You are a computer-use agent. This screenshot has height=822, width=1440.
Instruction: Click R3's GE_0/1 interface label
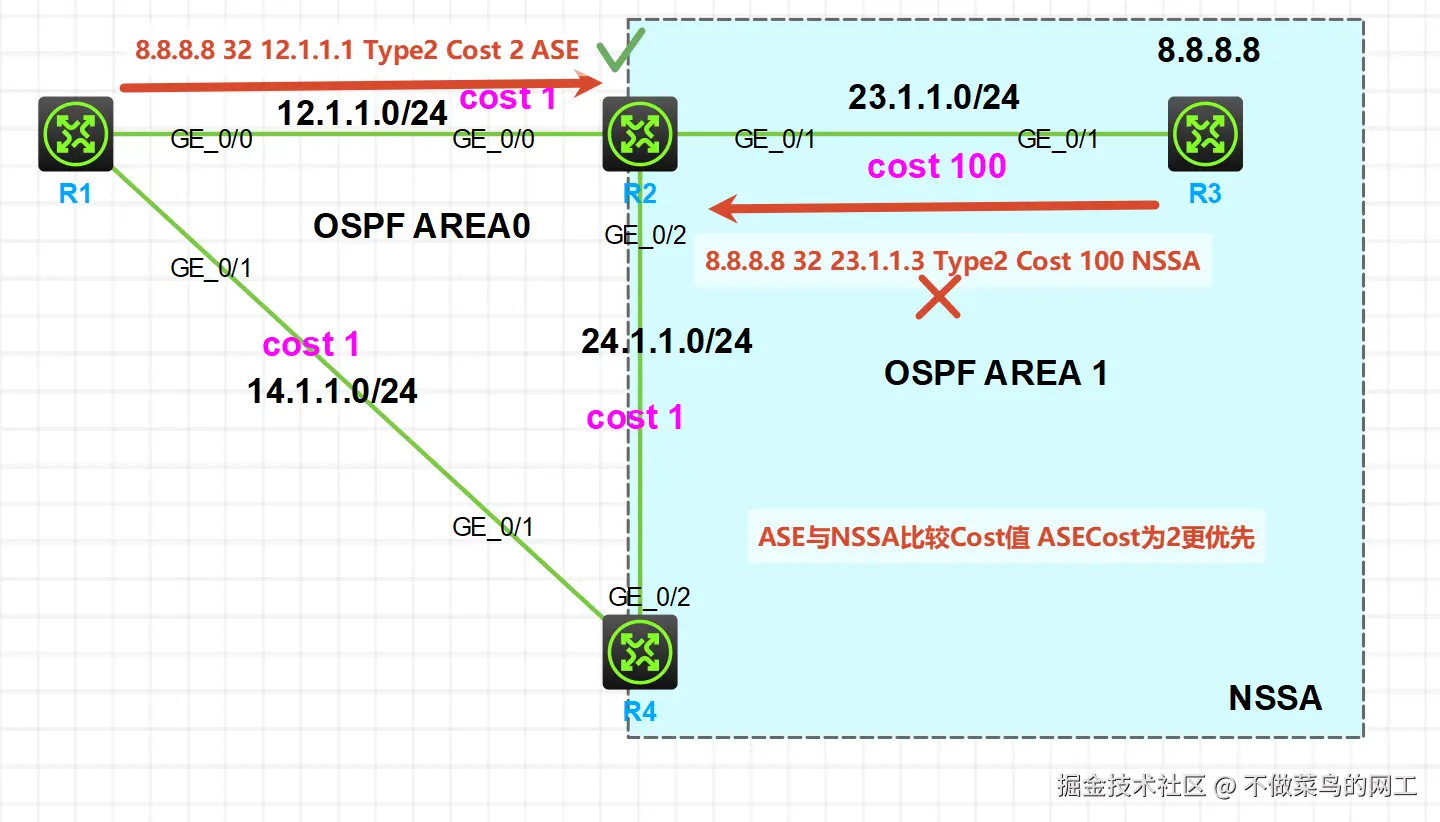click(1058, 139)
